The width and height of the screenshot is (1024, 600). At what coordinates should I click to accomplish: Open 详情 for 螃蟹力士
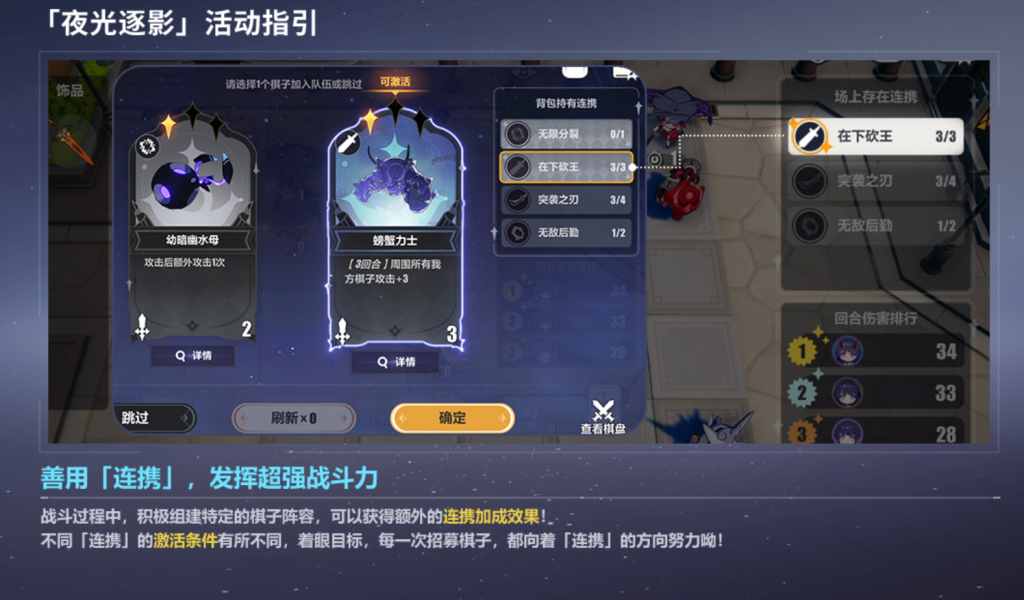pos(396,362)
